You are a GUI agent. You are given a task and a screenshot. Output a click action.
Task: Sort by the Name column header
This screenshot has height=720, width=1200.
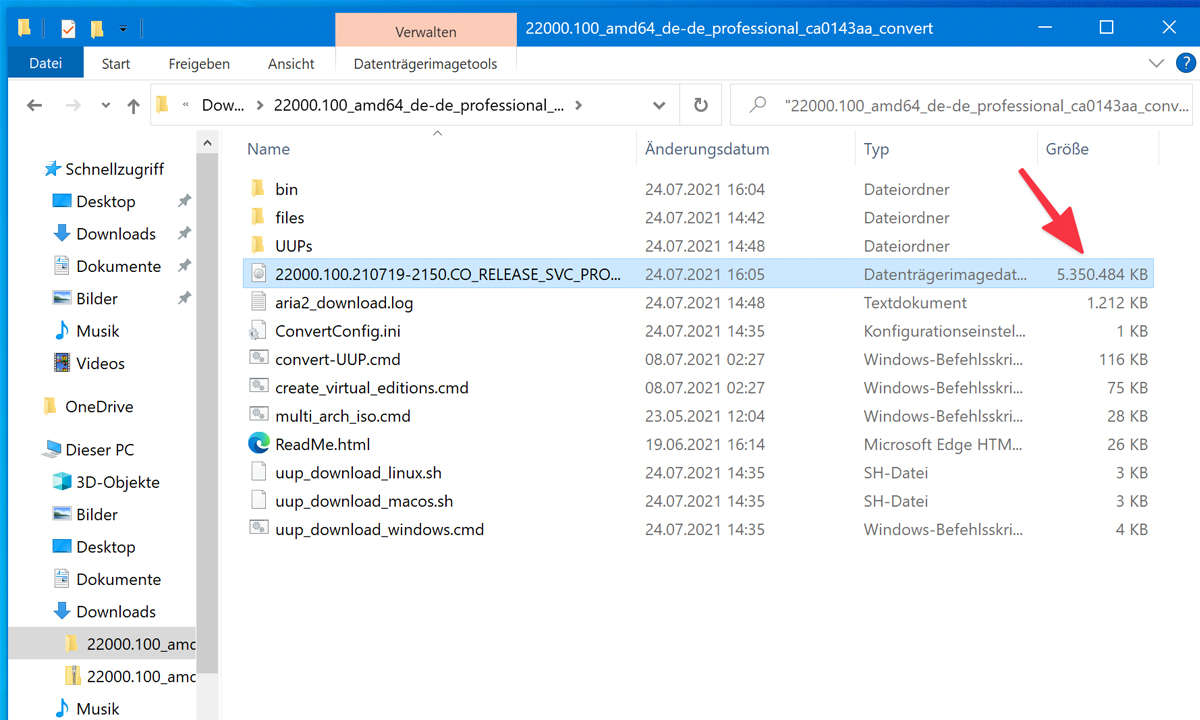click(x=268, y=149)
